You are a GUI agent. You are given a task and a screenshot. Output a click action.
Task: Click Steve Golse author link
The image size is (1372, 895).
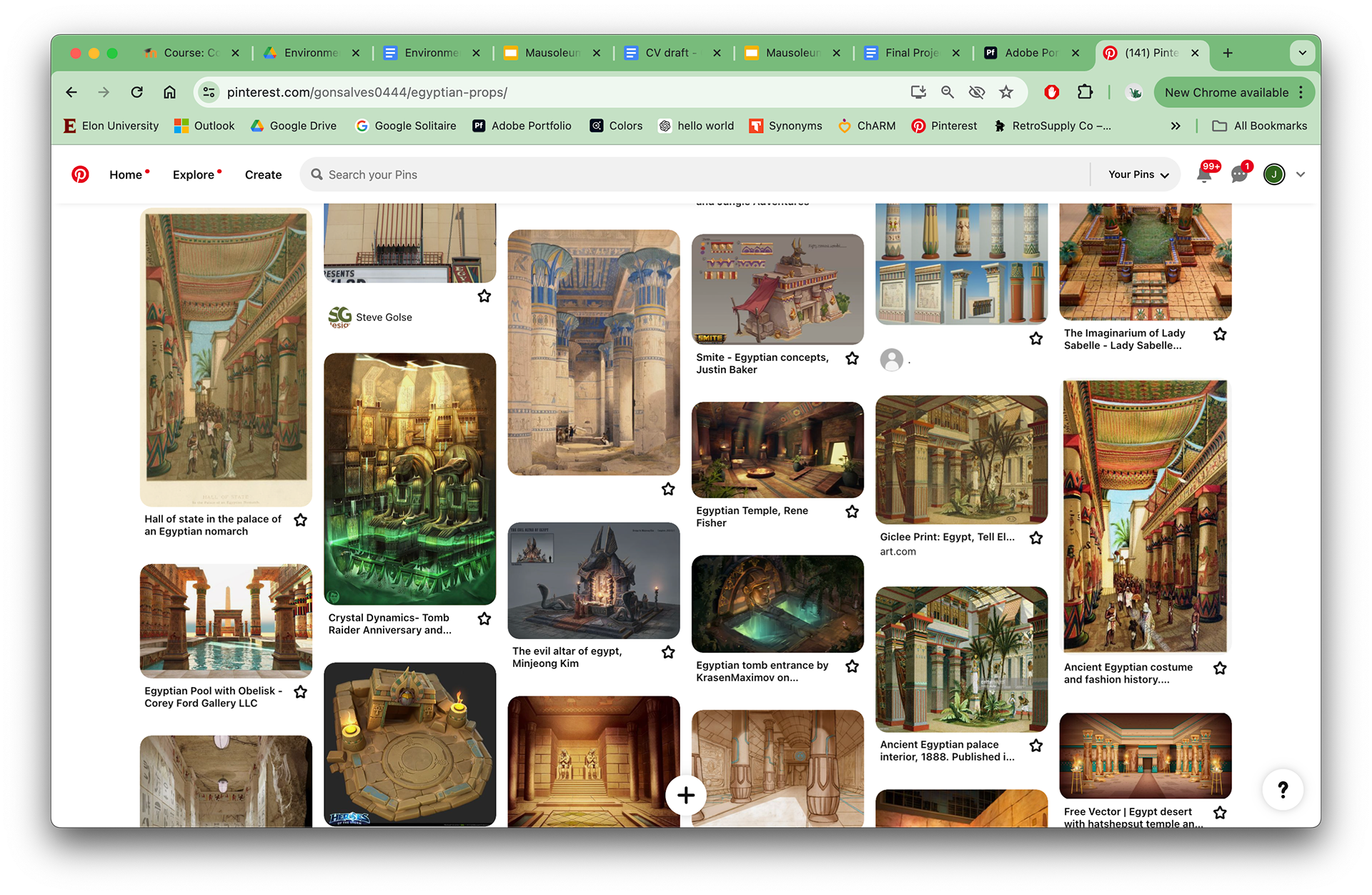(x=384, y=317)
